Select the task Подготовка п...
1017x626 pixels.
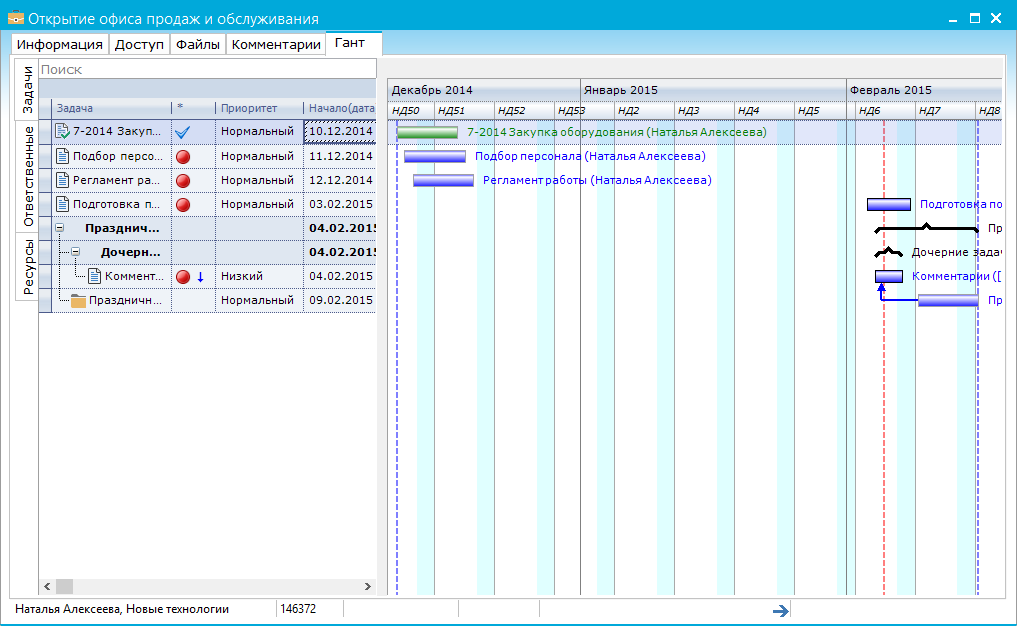coord(116,204)
